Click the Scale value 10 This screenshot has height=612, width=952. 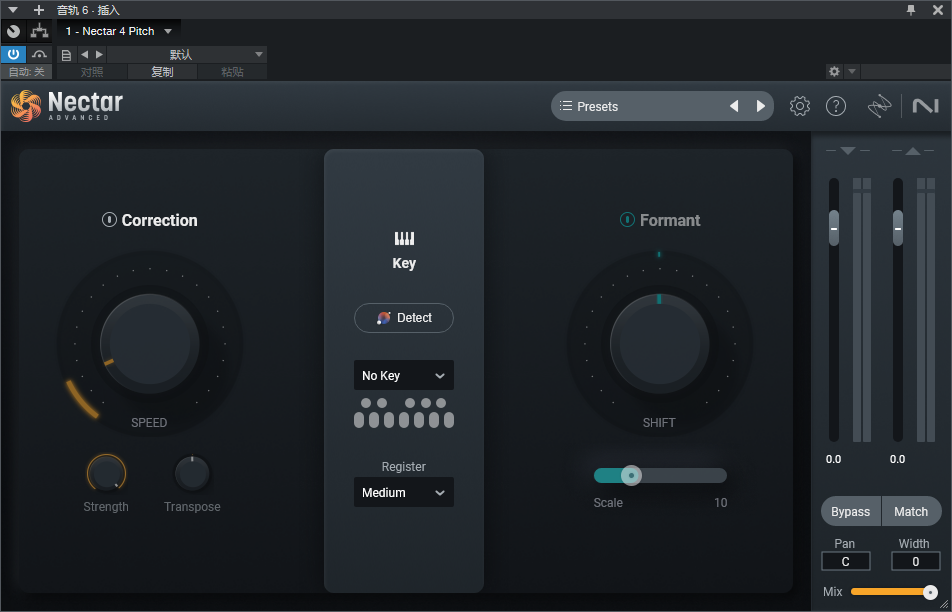point(721,503)
